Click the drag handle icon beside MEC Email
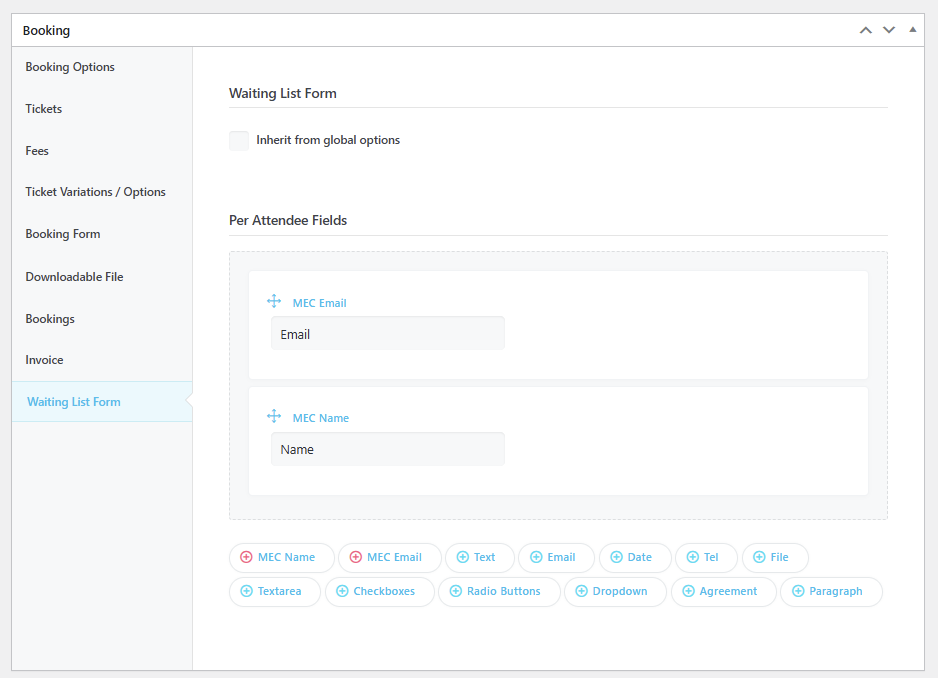Viewport: 938px width, 678px height. tap(274, 302)
